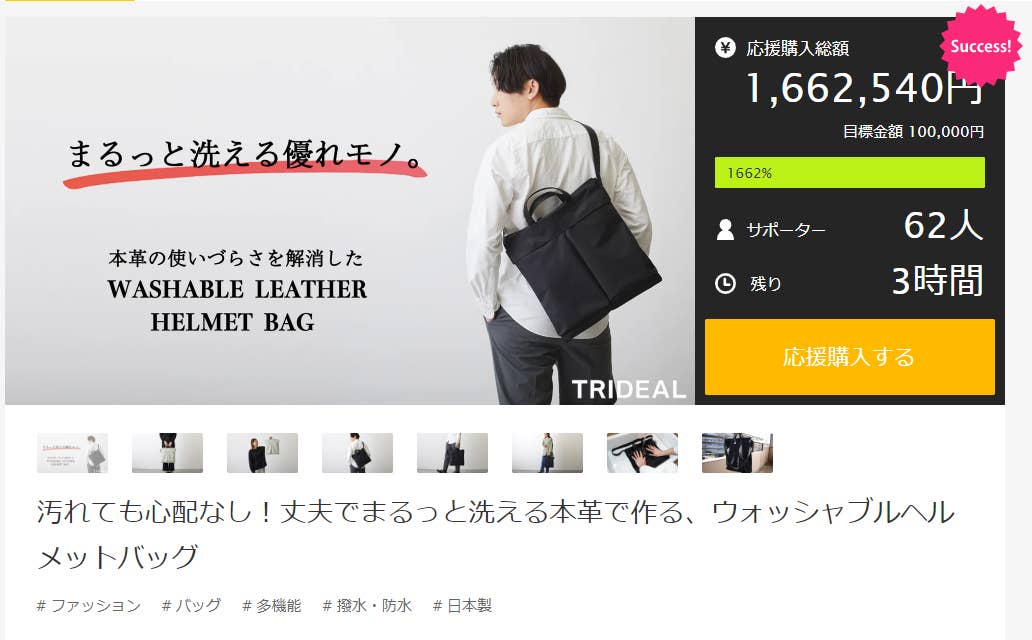Open the #撥水・防水 tag
1032x640 pixels.
coord(367,606)
